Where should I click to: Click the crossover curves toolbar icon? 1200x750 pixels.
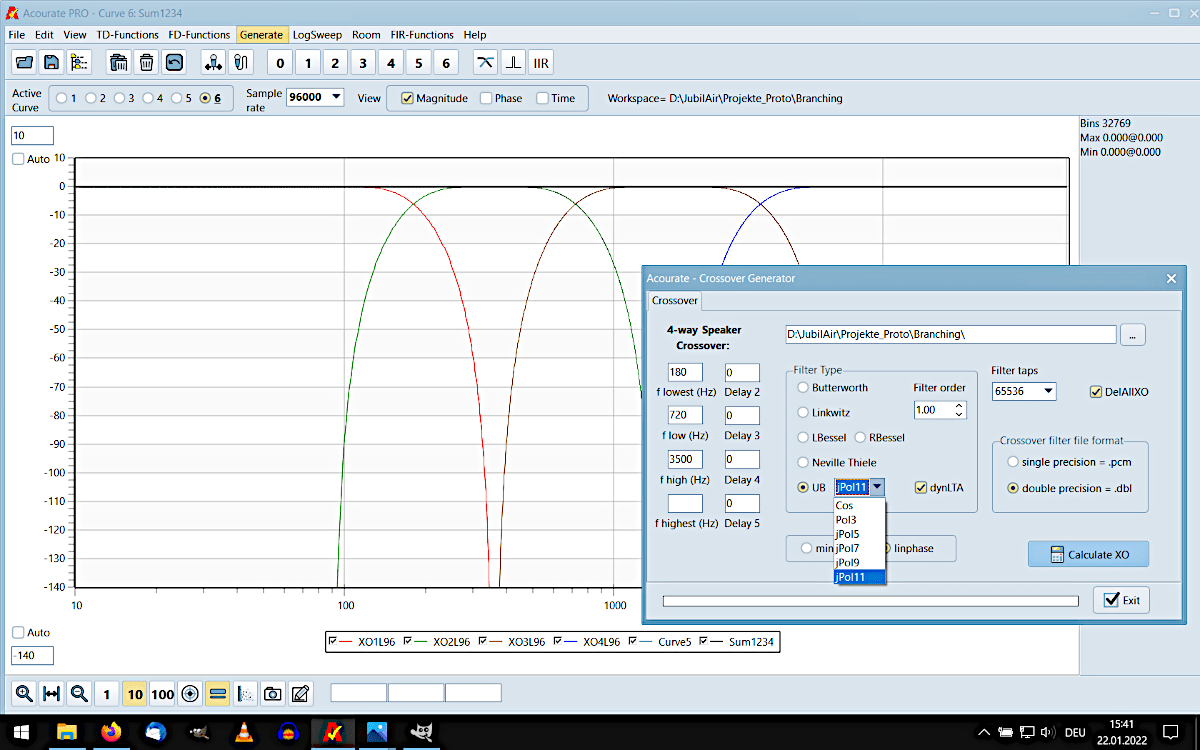[486, 62]
